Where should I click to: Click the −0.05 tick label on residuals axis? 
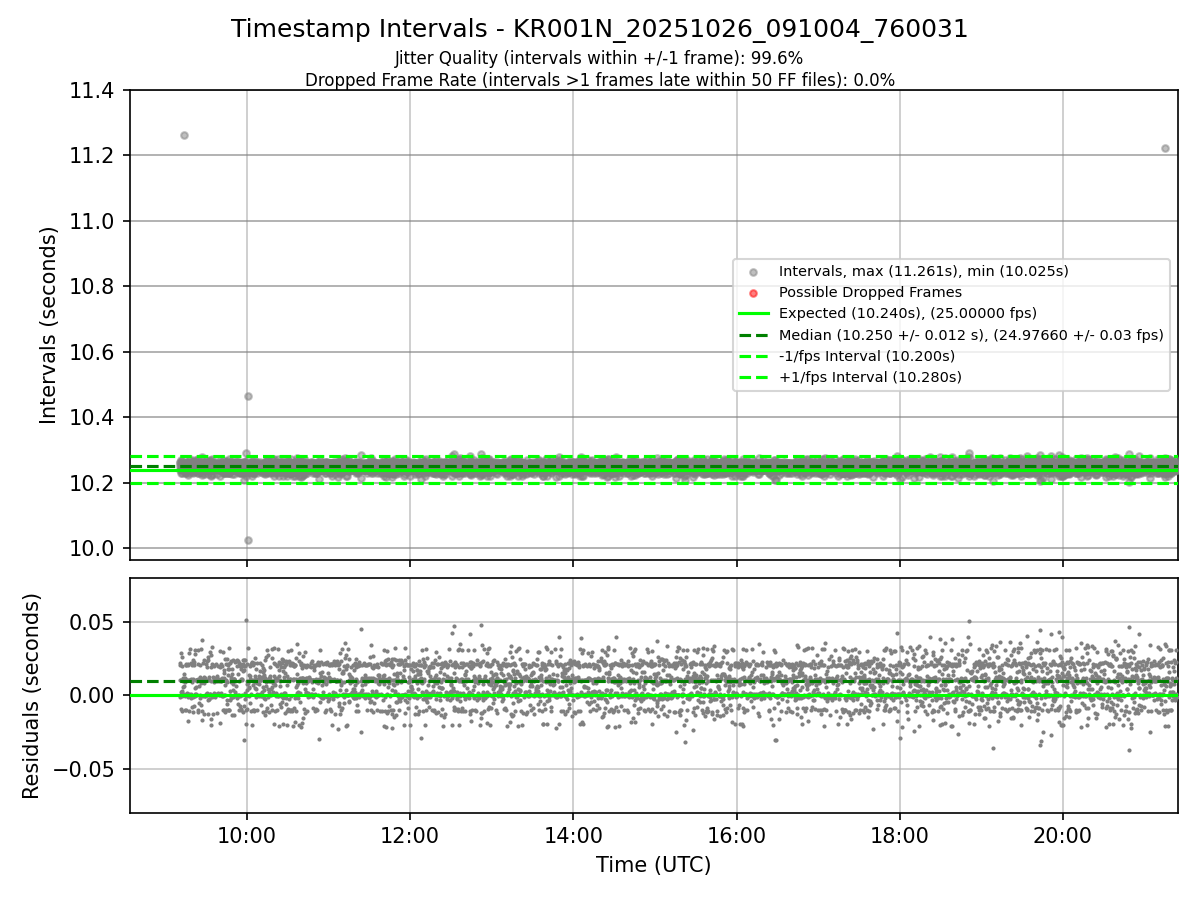(x=86, y=769)
